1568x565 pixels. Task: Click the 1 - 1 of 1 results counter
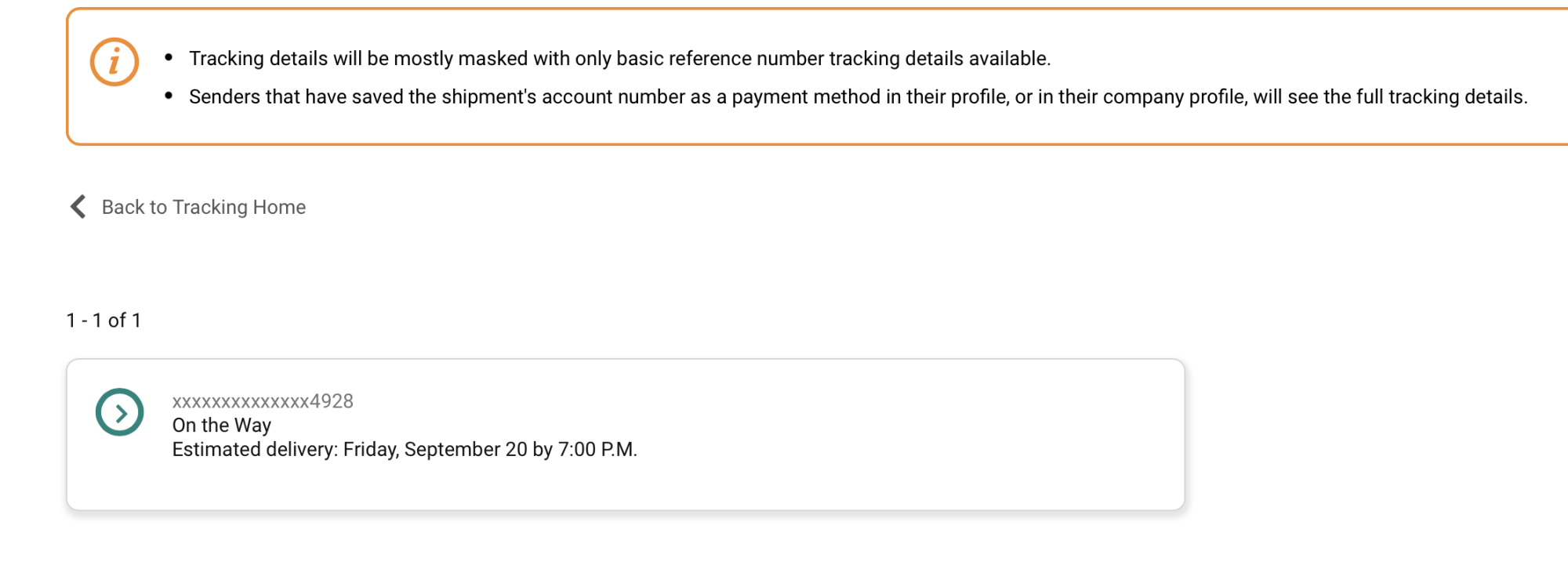tap(103, 321)
